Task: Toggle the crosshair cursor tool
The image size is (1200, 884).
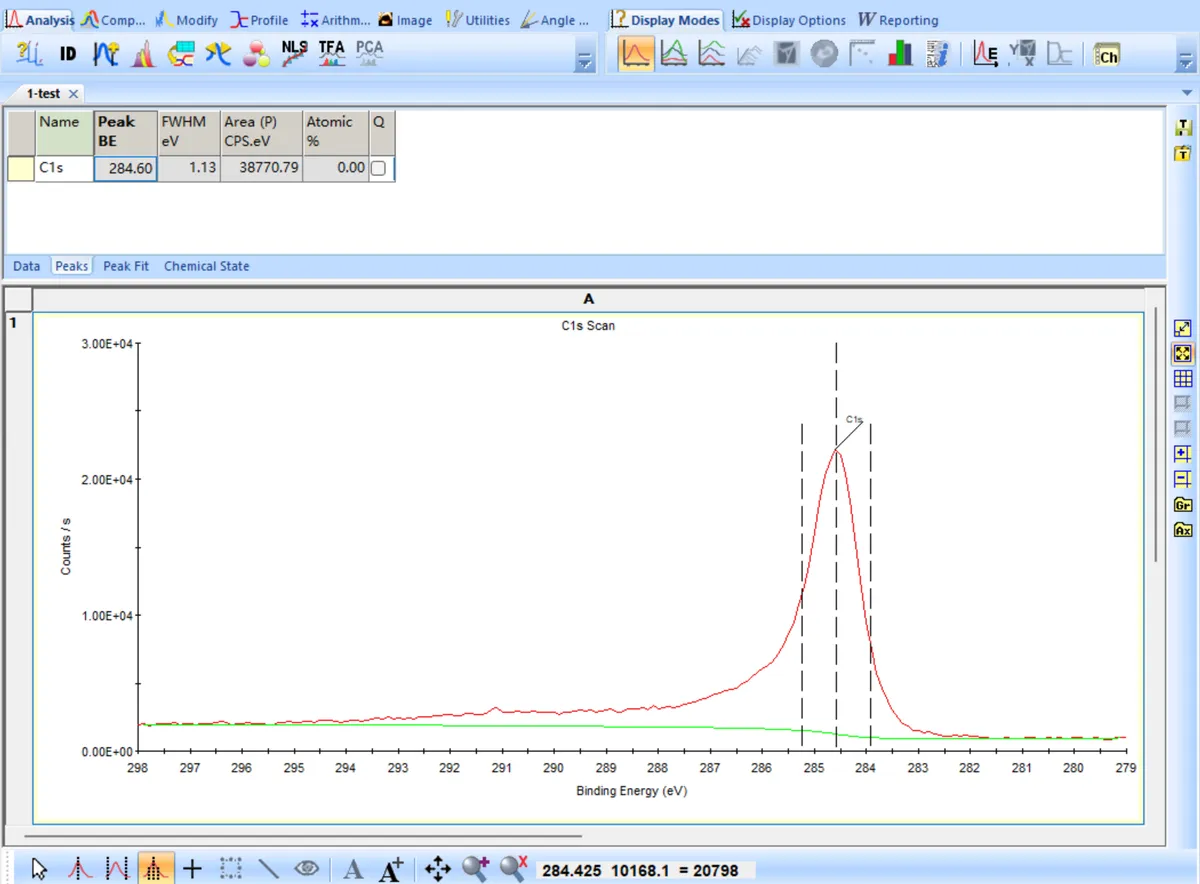Action: (x=192, y=868)
